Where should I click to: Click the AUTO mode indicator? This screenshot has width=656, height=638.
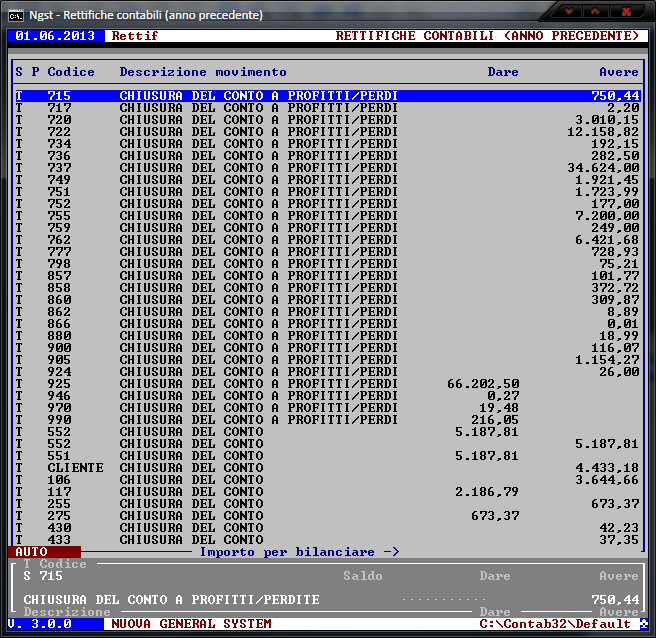(x=31, y=552)
